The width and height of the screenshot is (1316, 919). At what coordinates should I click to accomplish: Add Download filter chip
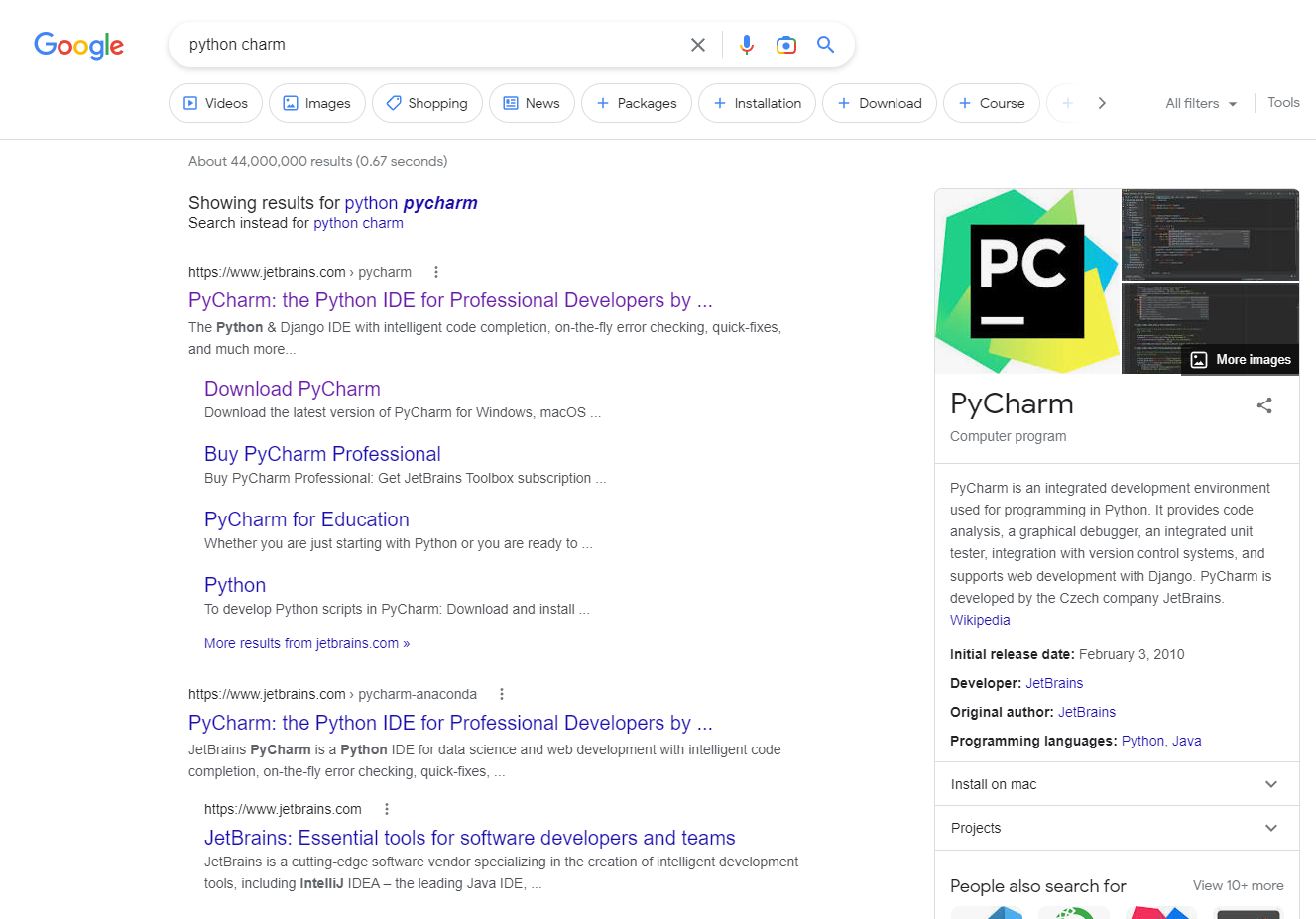(x=880, y=103)
